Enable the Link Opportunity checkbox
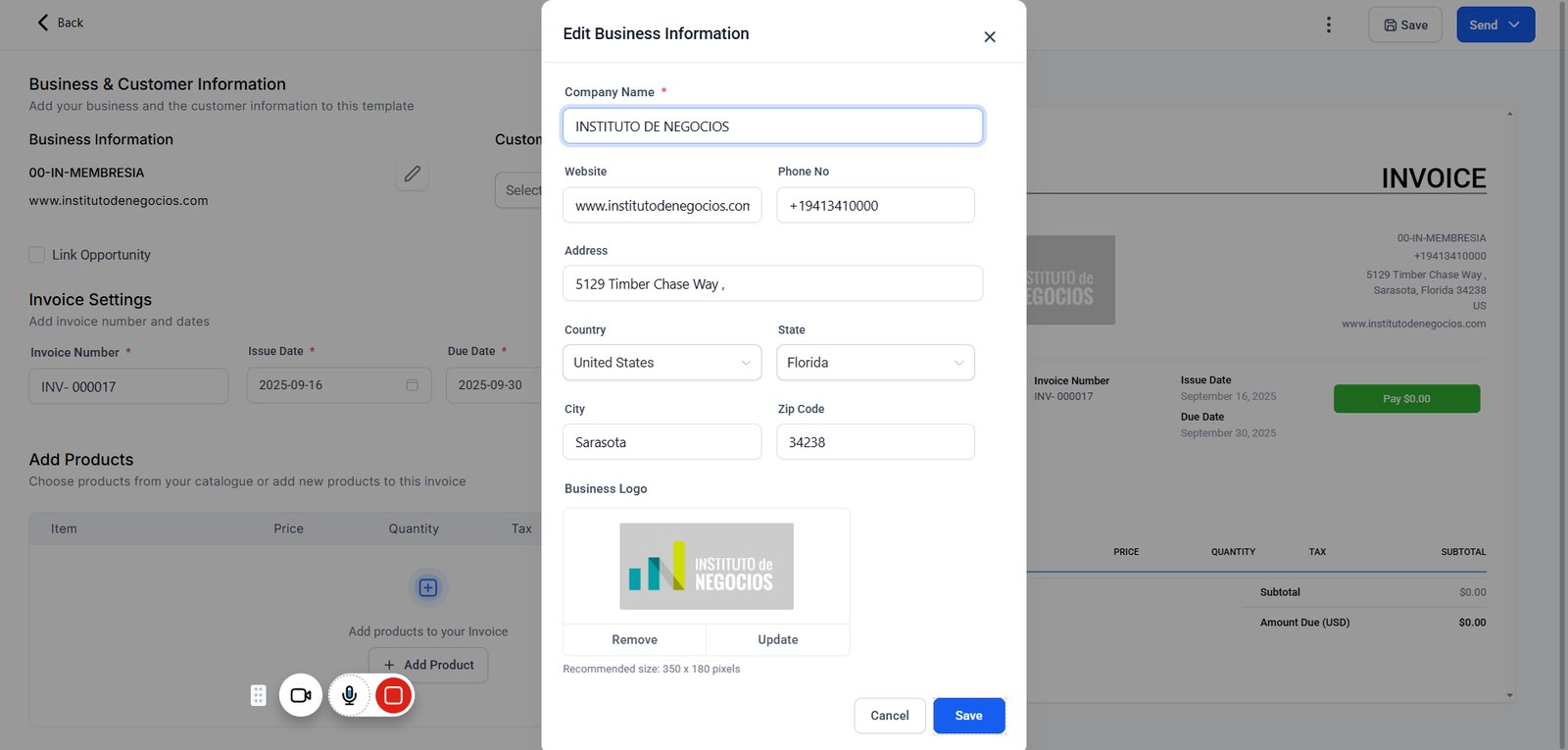The image size is (1568, 750). (x=37, y=255)
